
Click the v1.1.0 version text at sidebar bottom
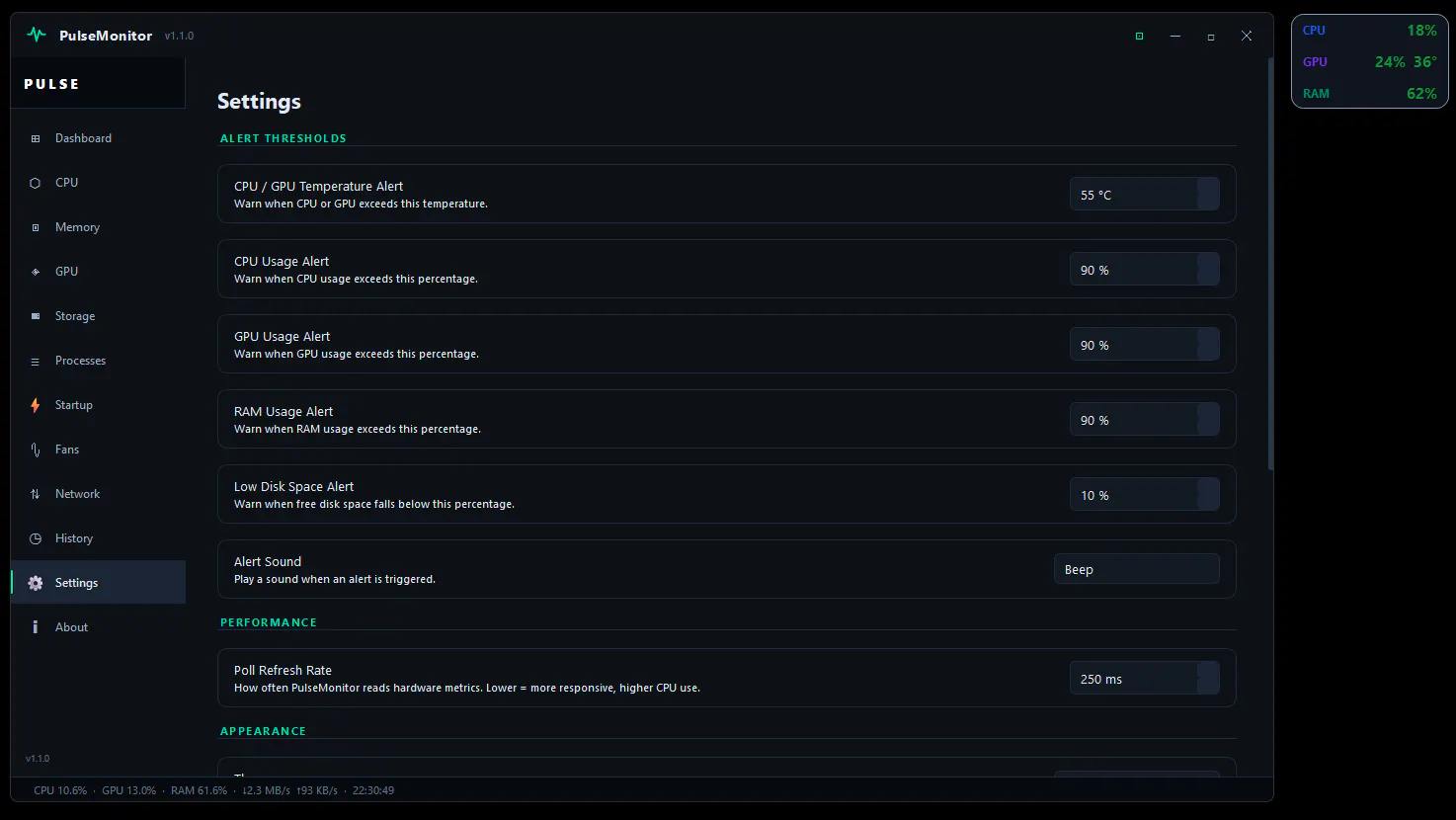click(x=38, y=759)
